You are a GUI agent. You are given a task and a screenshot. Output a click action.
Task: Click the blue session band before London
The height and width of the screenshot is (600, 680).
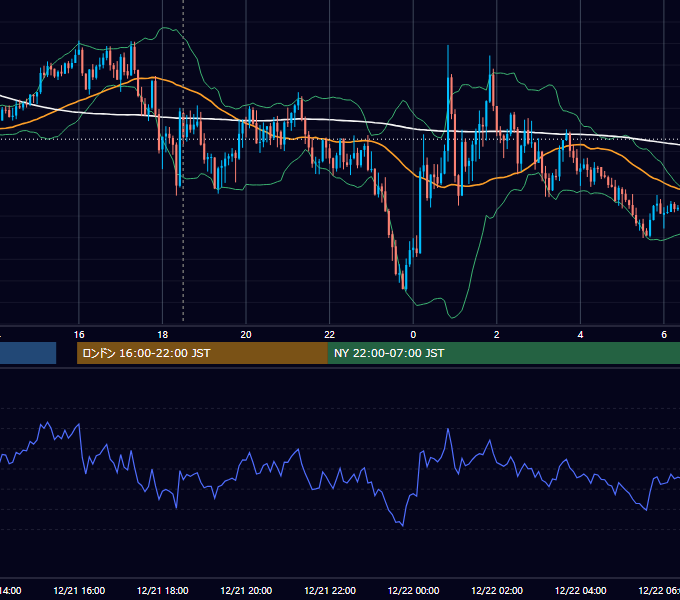click(28, 353)
